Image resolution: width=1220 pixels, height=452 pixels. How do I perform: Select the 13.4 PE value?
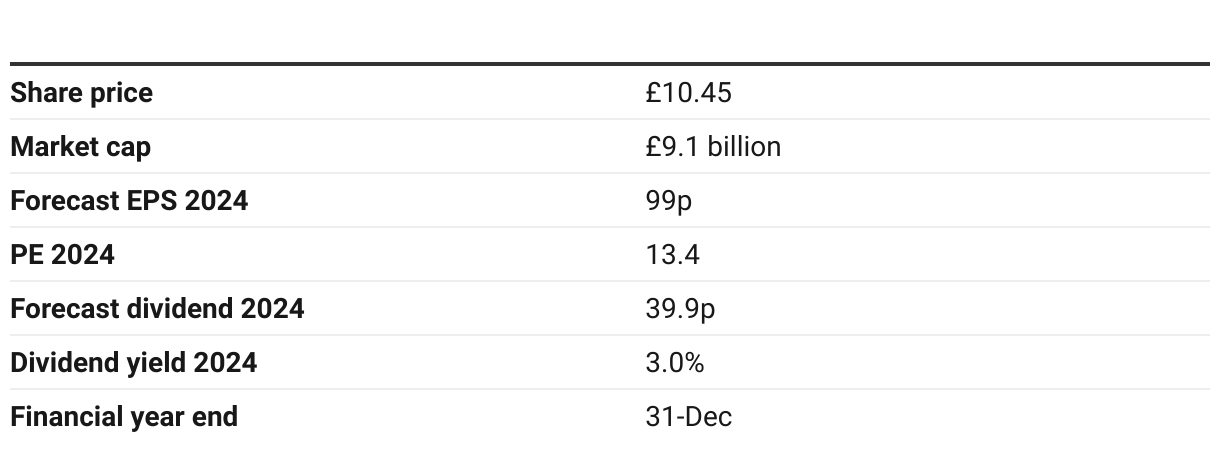[672, 255]
